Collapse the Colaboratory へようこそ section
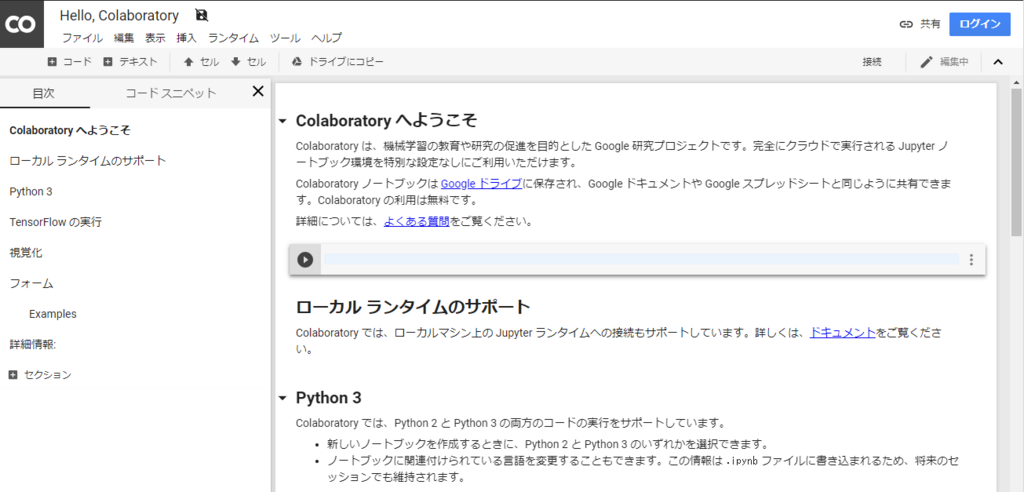The height and width of the screenshot is (492, 1024). pos(282,122)
